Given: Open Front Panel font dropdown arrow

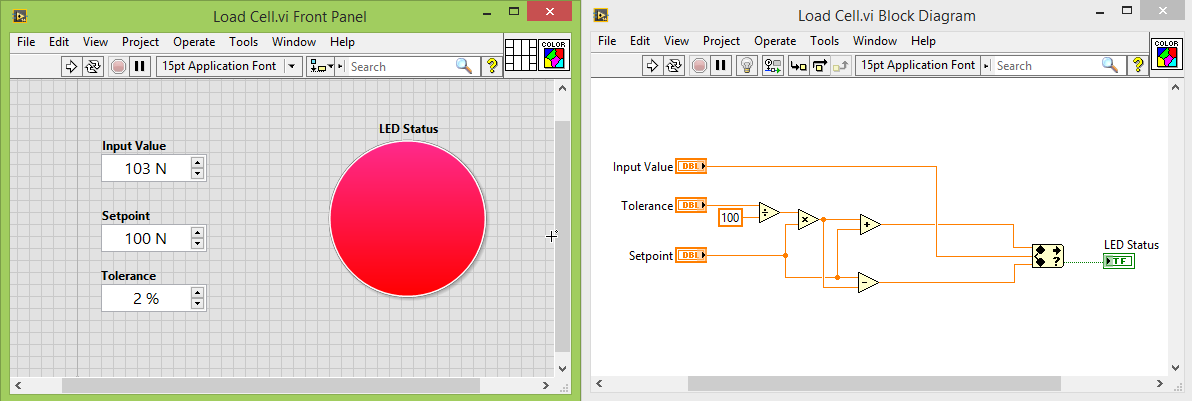Looking at the screenshot, I should coord(292,66).
